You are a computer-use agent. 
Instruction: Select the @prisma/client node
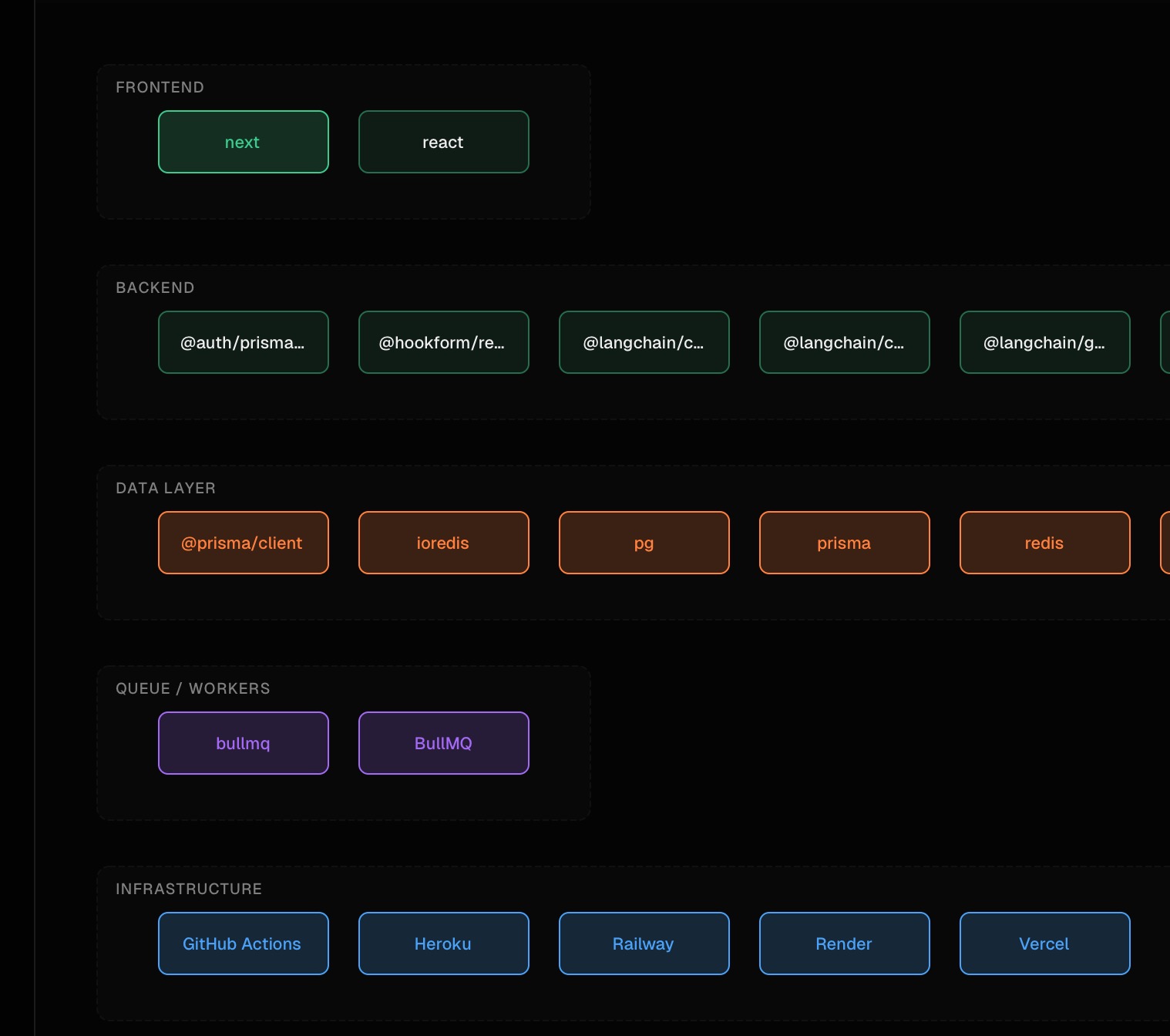coord(244,543)
